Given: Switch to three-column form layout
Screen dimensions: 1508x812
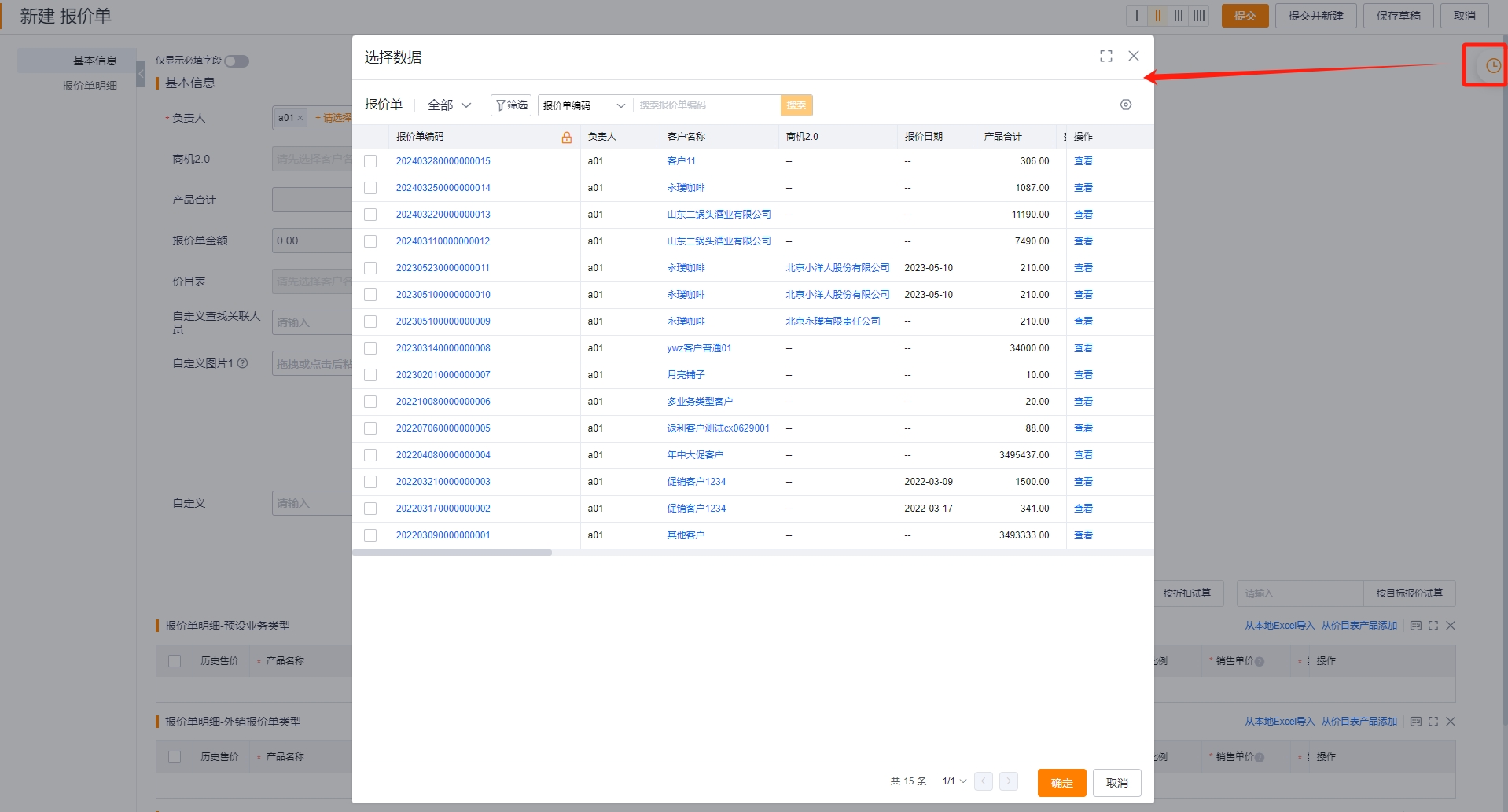Looking at the screenshot, I should click(x=1179, y=16).
